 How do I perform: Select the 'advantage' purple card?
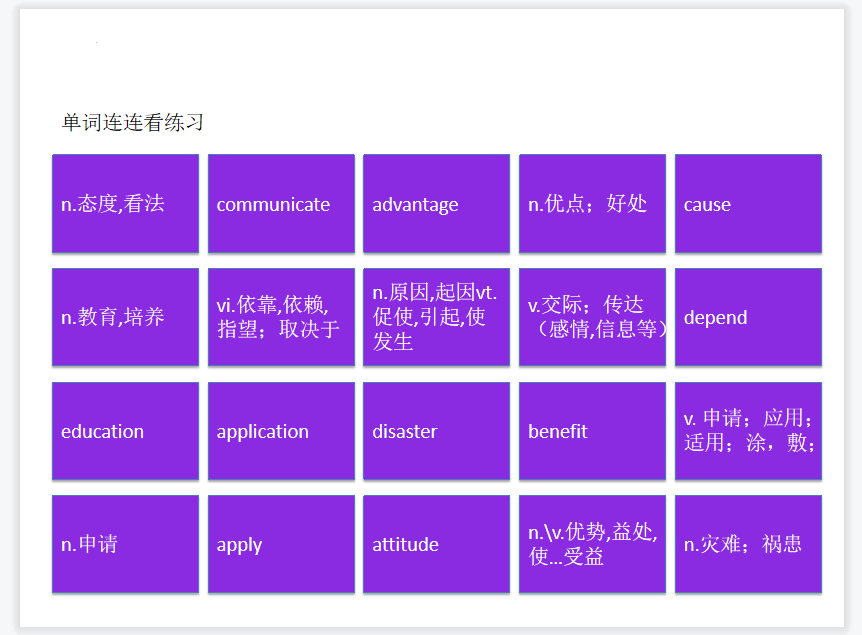[x=436, y=204]
